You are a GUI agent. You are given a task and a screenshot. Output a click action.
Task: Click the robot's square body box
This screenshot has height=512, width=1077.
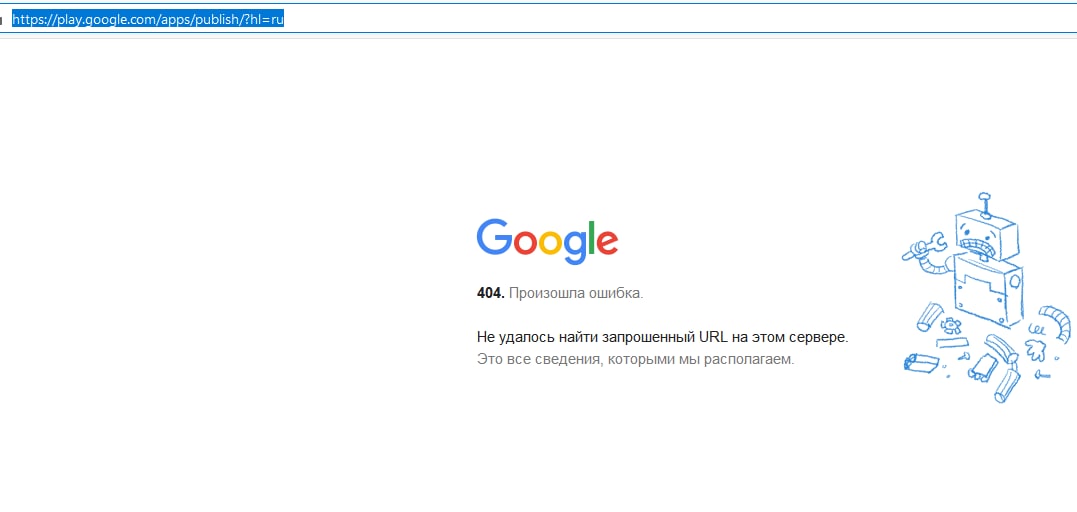click(986, 292)
